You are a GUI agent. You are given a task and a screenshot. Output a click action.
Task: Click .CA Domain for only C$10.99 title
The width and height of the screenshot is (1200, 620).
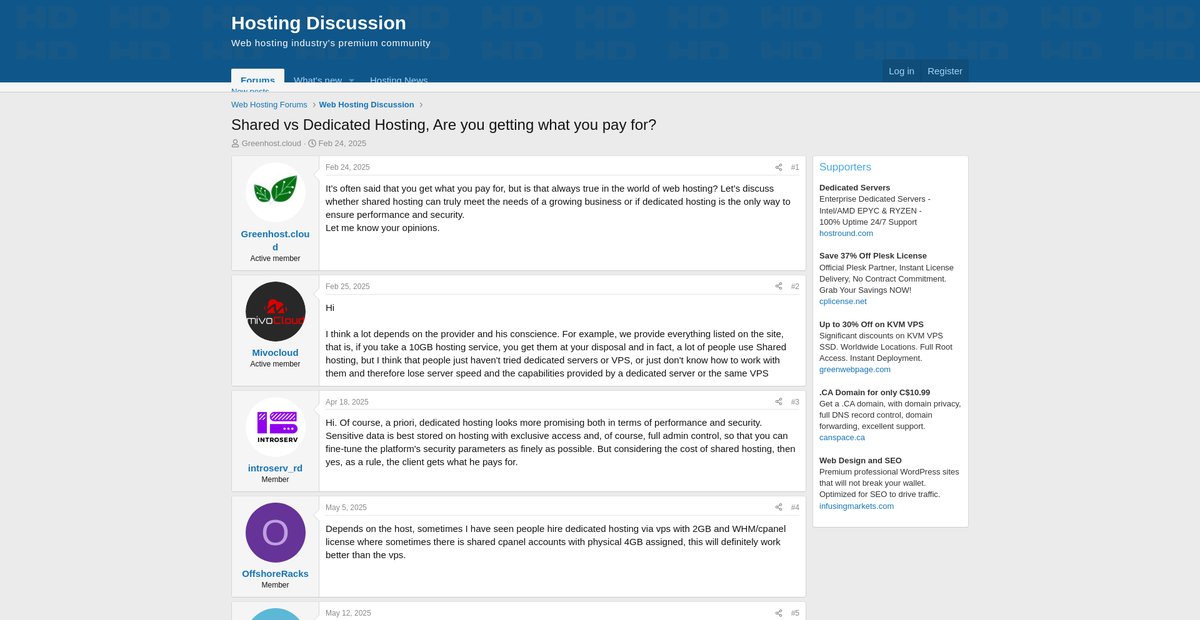874,392
